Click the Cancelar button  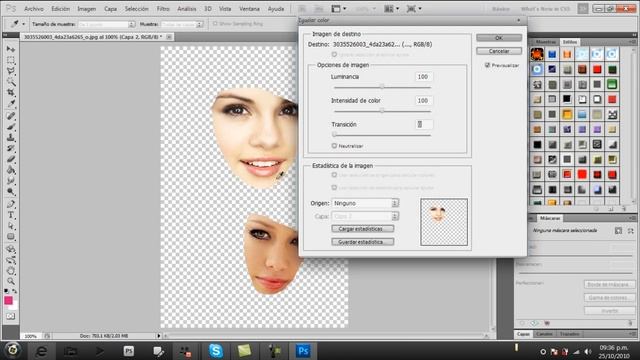[x=499, y=51]
